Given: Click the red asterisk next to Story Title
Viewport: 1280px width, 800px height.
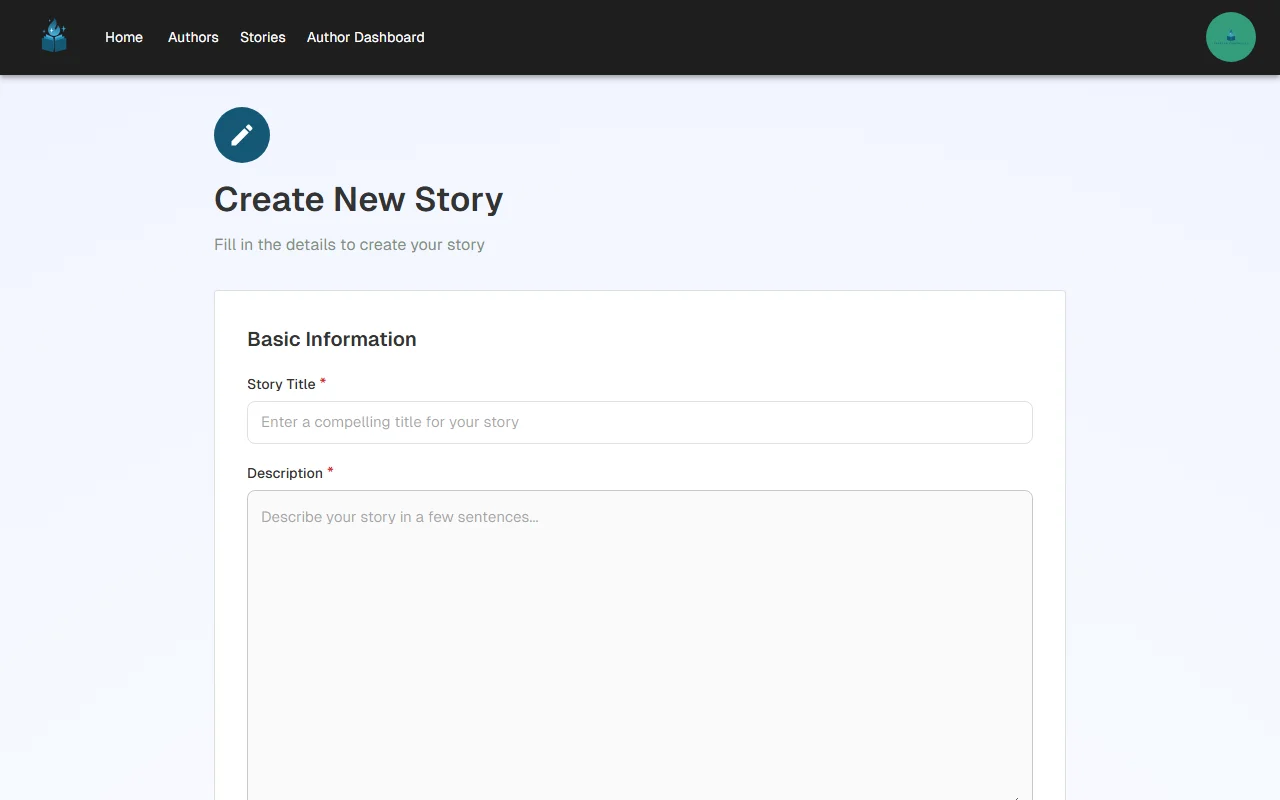Looking at the screenshot, I should (322, 382).
